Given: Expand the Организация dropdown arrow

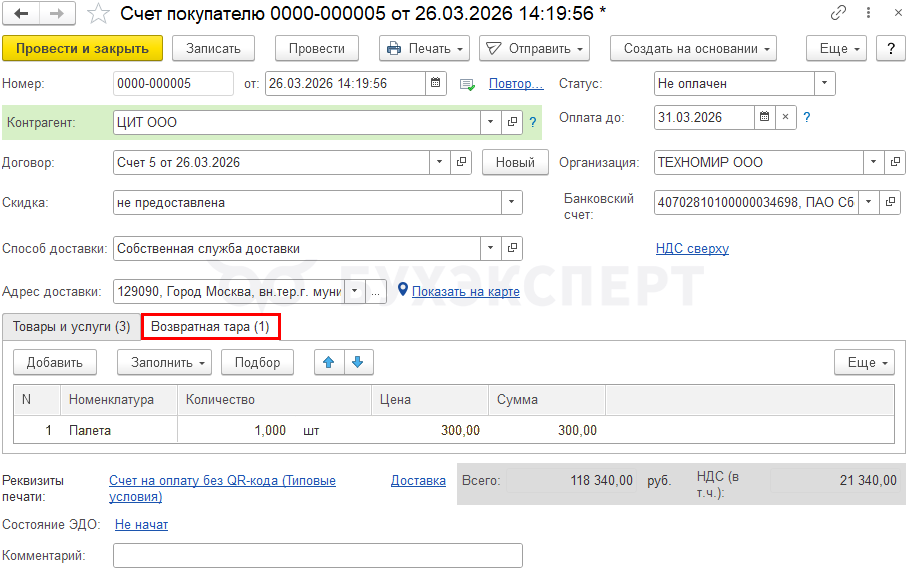Looking at the screenshot, I should coord(873,162).
